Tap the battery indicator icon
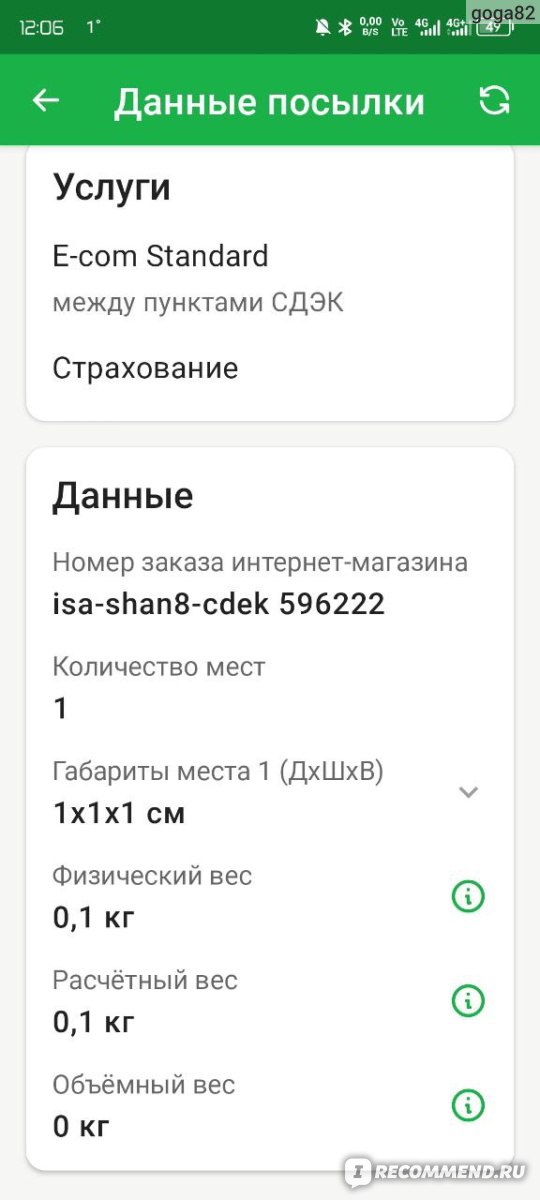Image resolution: width=540 pixels, height=1200 pixels. click(x=493, y=27)
